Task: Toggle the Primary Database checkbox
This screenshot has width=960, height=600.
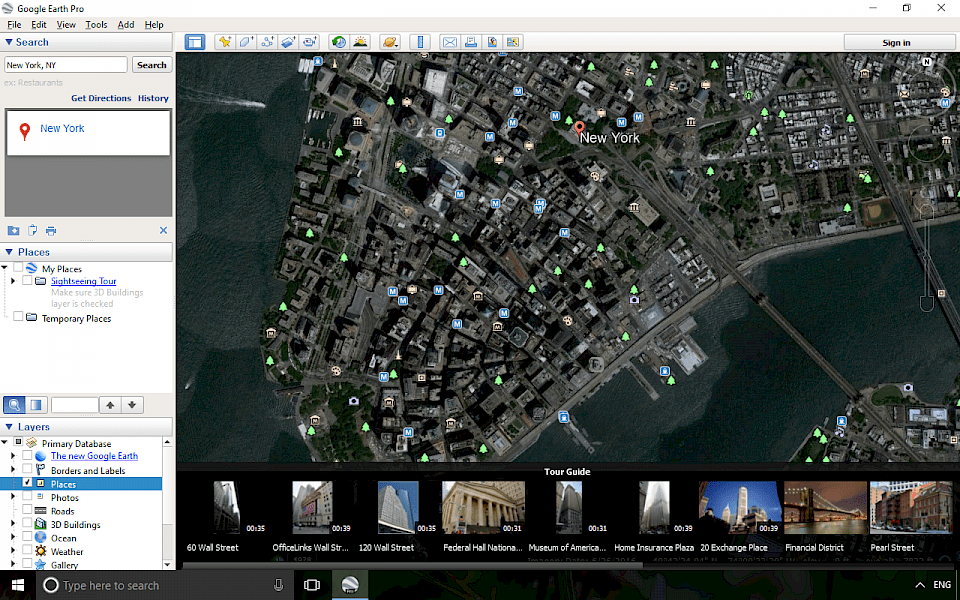Action: pyautogui.click(x=18, y=442)
